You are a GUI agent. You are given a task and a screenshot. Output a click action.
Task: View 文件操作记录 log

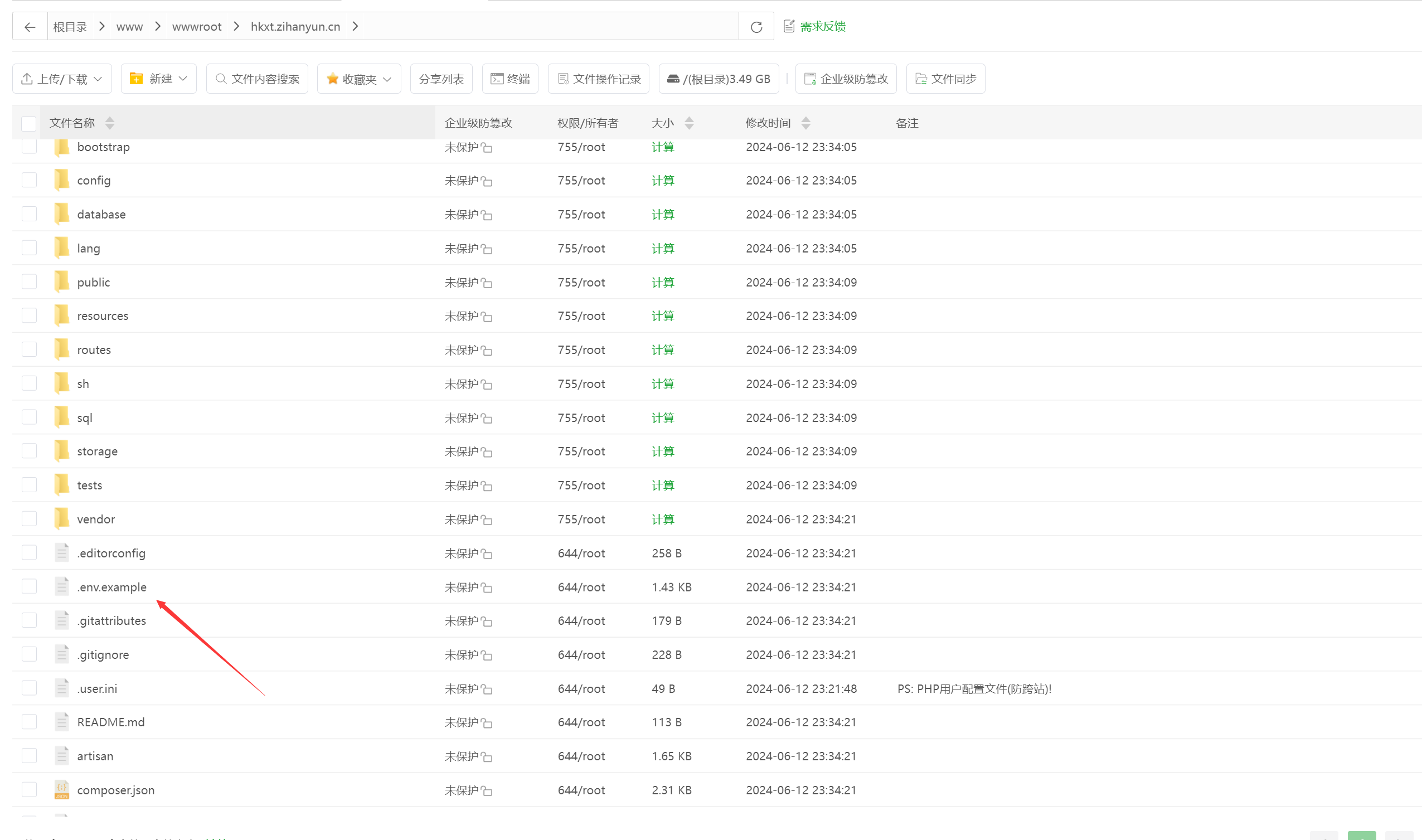[598, 79]
